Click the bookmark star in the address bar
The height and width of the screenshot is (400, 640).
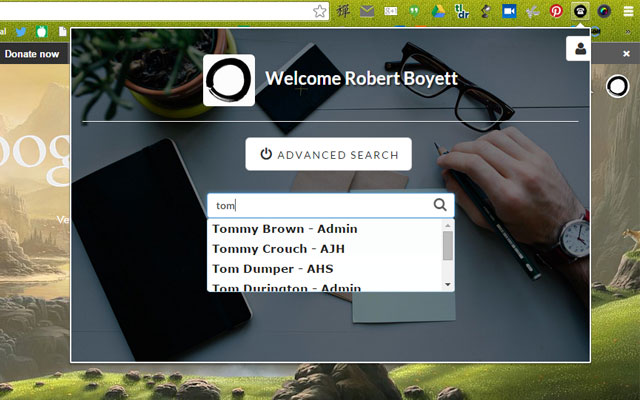[320, 11]
